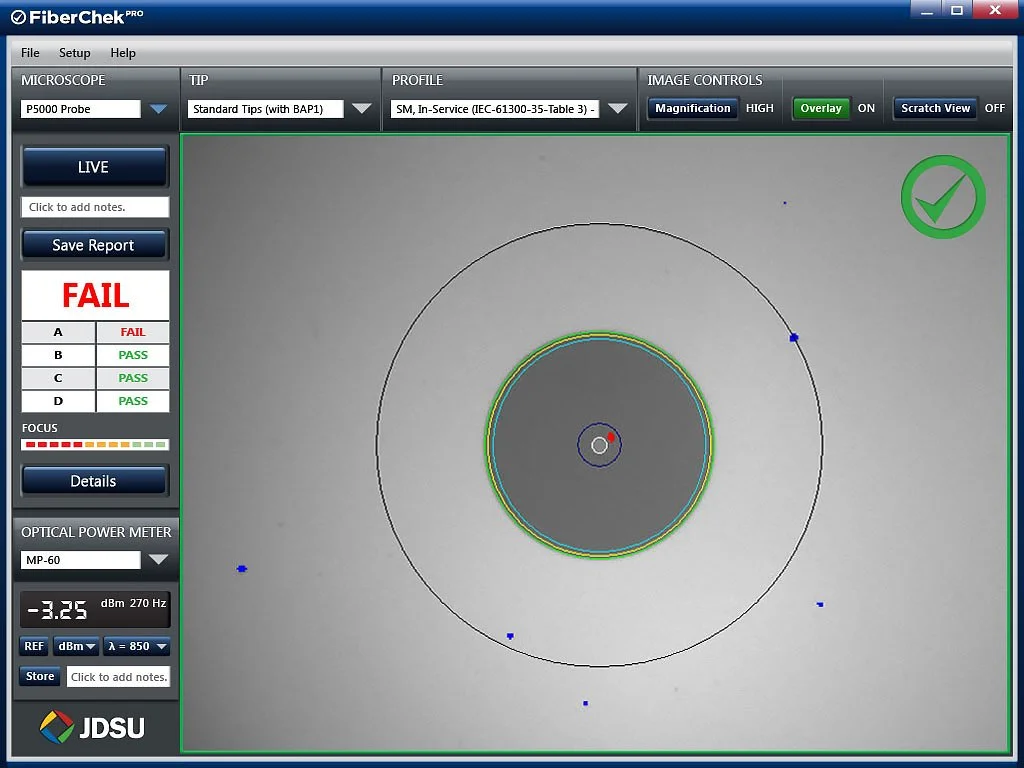1024x768 pixels.
Task: Click the SM, In-Service profile field
Action: point(495,109)
